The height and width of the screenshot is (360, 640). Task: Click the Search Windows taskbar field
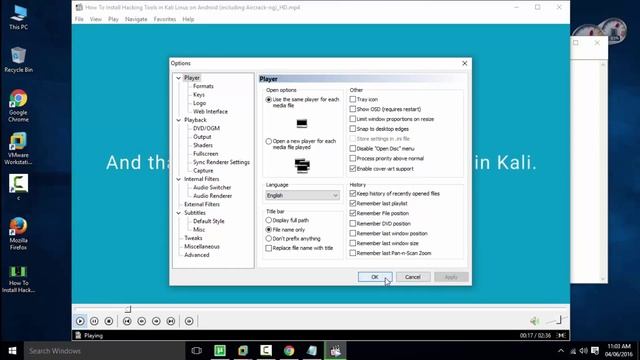pos(104,351)
